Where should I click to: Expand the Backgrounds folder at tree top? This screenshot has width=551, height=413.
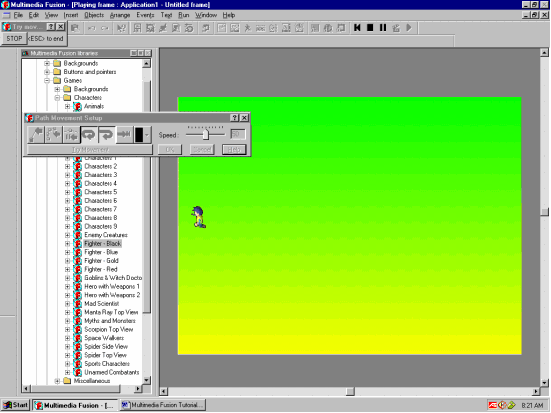click(x=47, y=63)
